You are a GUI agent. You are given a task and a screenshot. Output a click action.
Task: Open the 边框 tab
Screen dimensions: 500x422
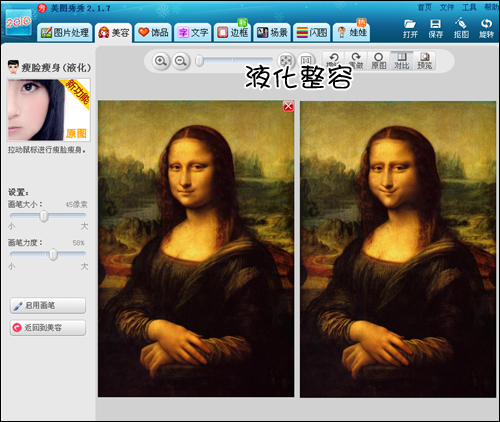point(232,33)
